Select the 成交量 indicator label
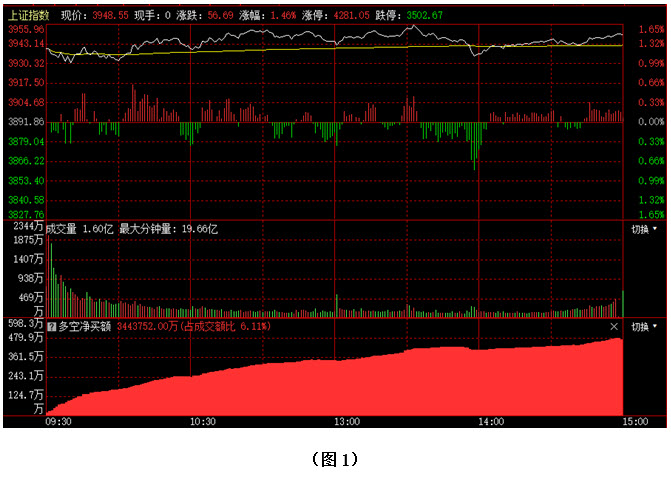This screenshot has width=671, height=479. point(64,229)
